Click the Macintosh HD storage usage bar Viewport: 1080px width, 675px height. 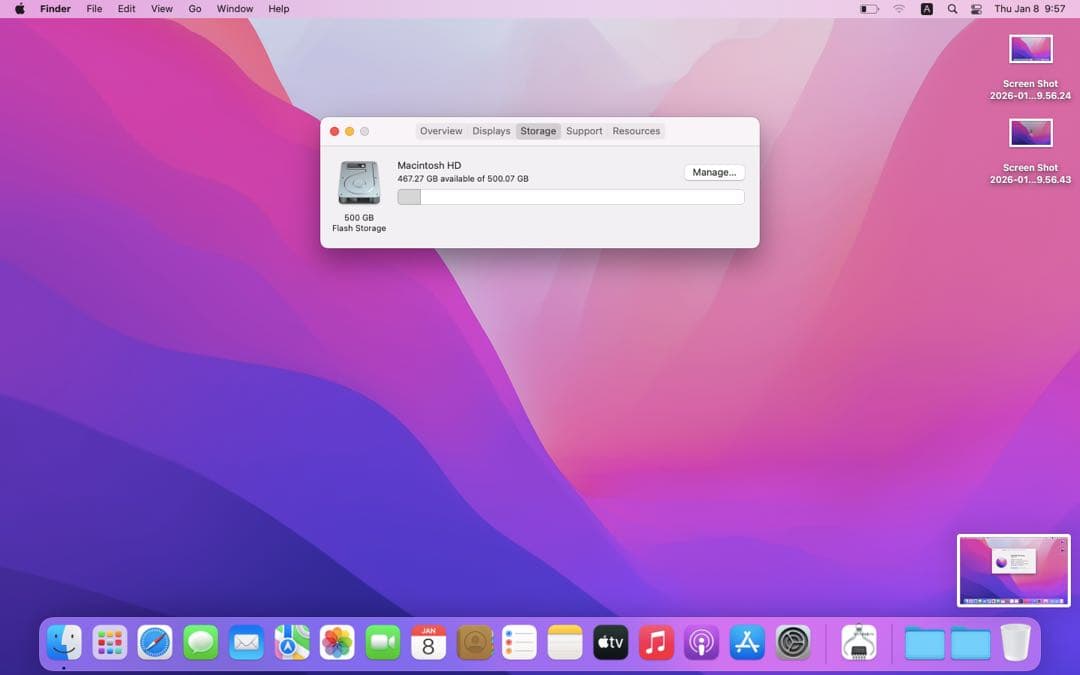click(570, 197)
